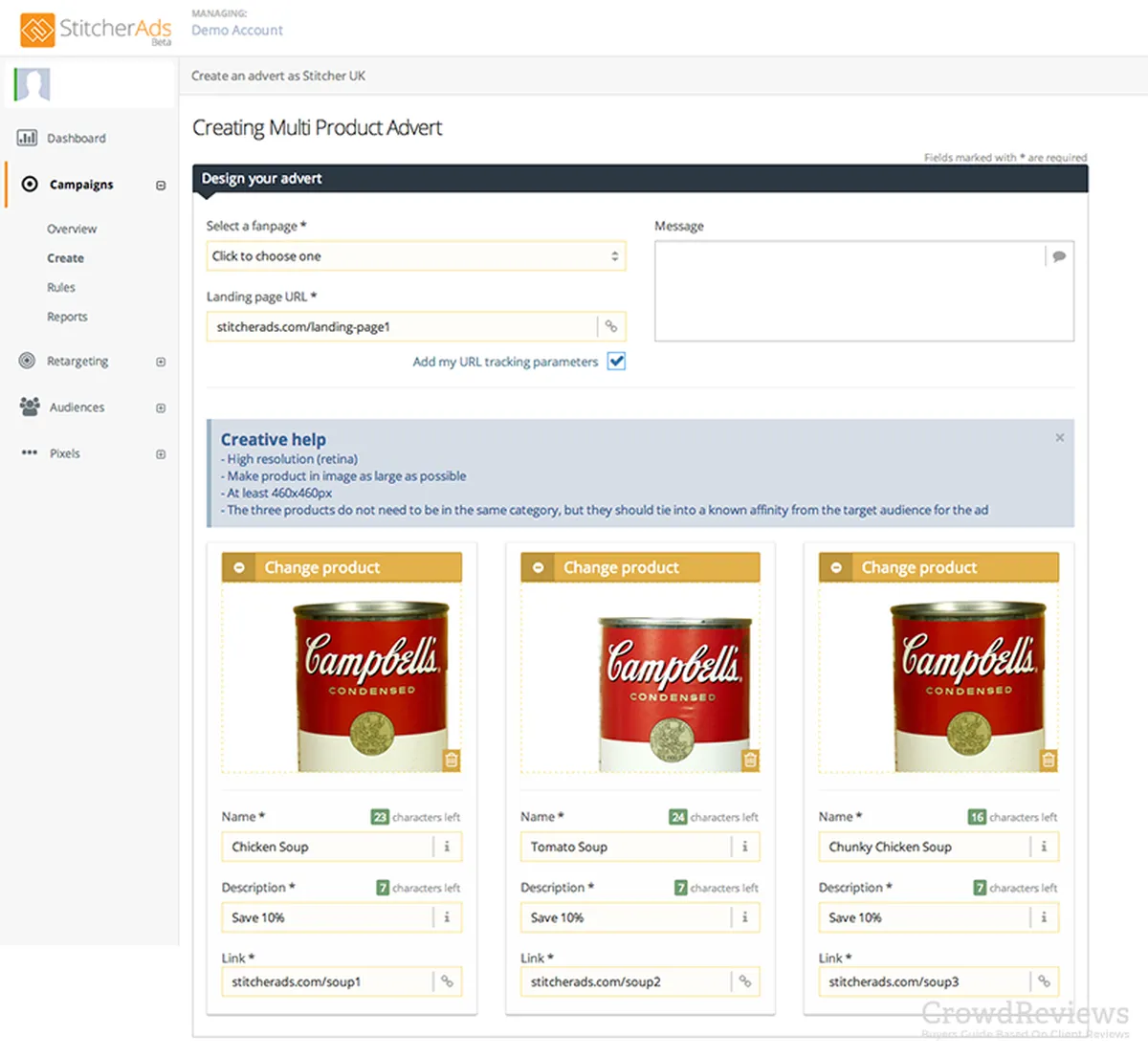Click link icon beside Landing page URL
Screen dimensions: 1148x1058
pos(611,326)
